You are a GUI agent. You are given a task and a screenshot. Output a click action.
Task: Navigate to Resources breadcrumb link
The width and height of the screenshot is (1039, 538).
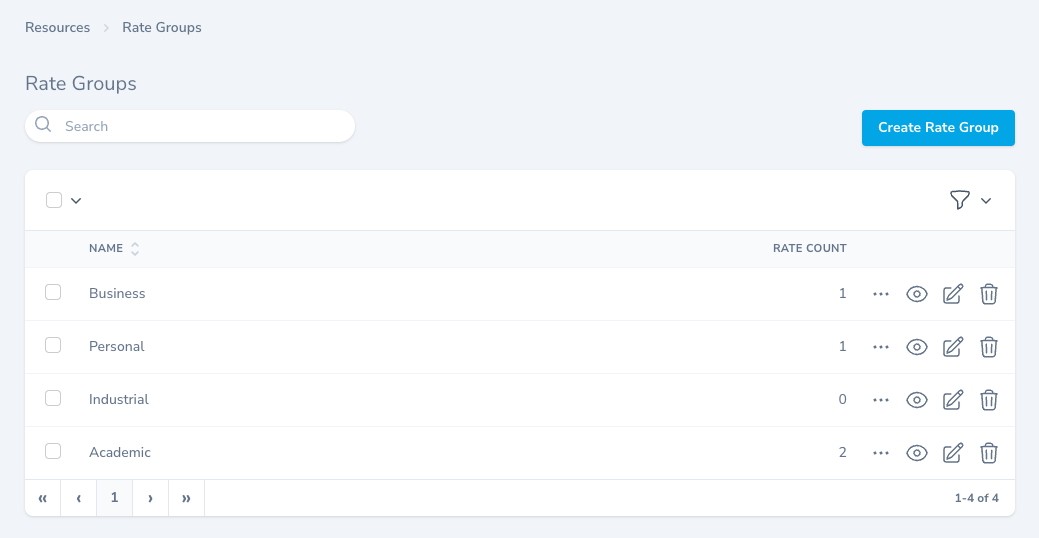(58, 28)
